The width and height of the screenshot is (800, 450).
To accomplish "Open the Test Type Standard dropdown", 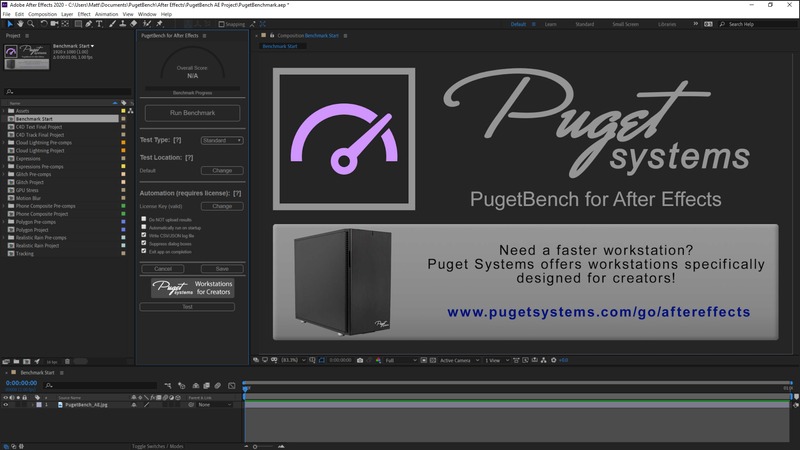I will coord(221,141).
